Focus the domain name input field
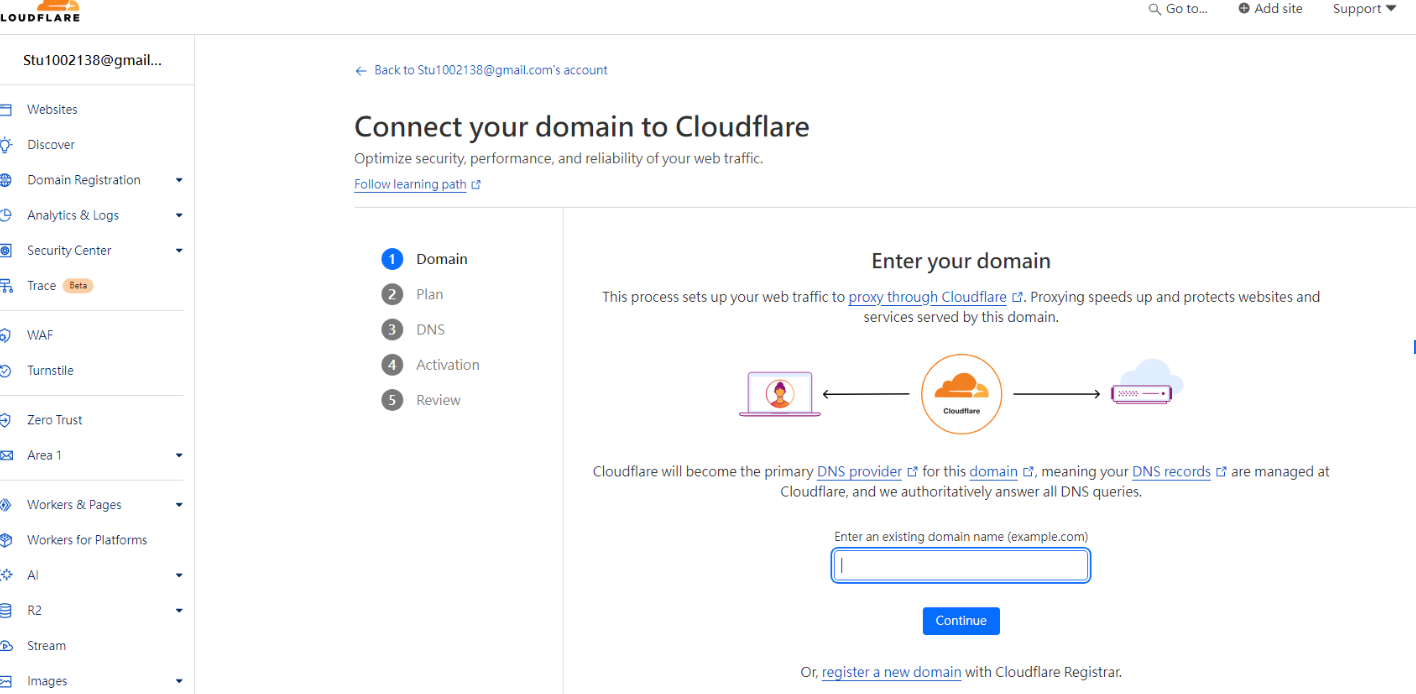The width and height of the screenshot is (1416, 694). [960, 566]
